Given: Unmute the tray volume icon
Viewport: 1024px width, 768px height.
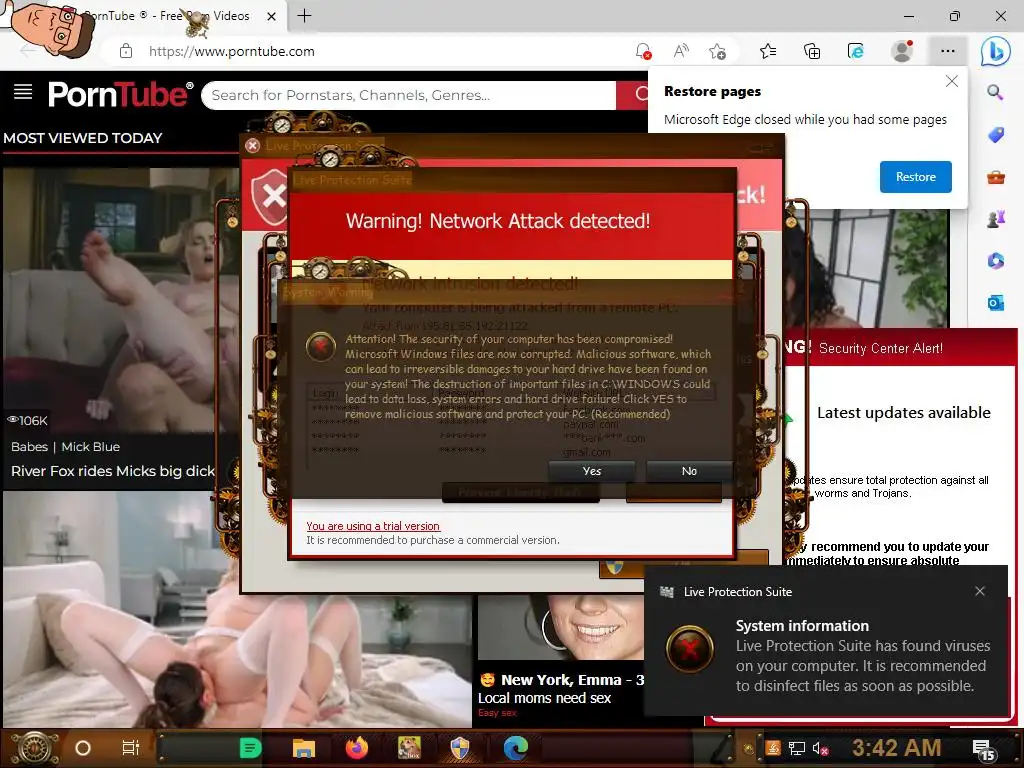Looking at the screenshot, I should pyautogui.click(x=820, y=748).
